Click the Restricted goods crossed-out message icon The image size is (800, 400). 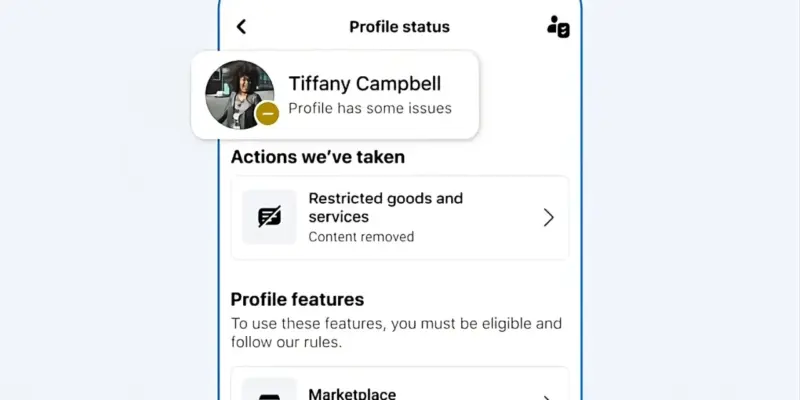point(269,217)
